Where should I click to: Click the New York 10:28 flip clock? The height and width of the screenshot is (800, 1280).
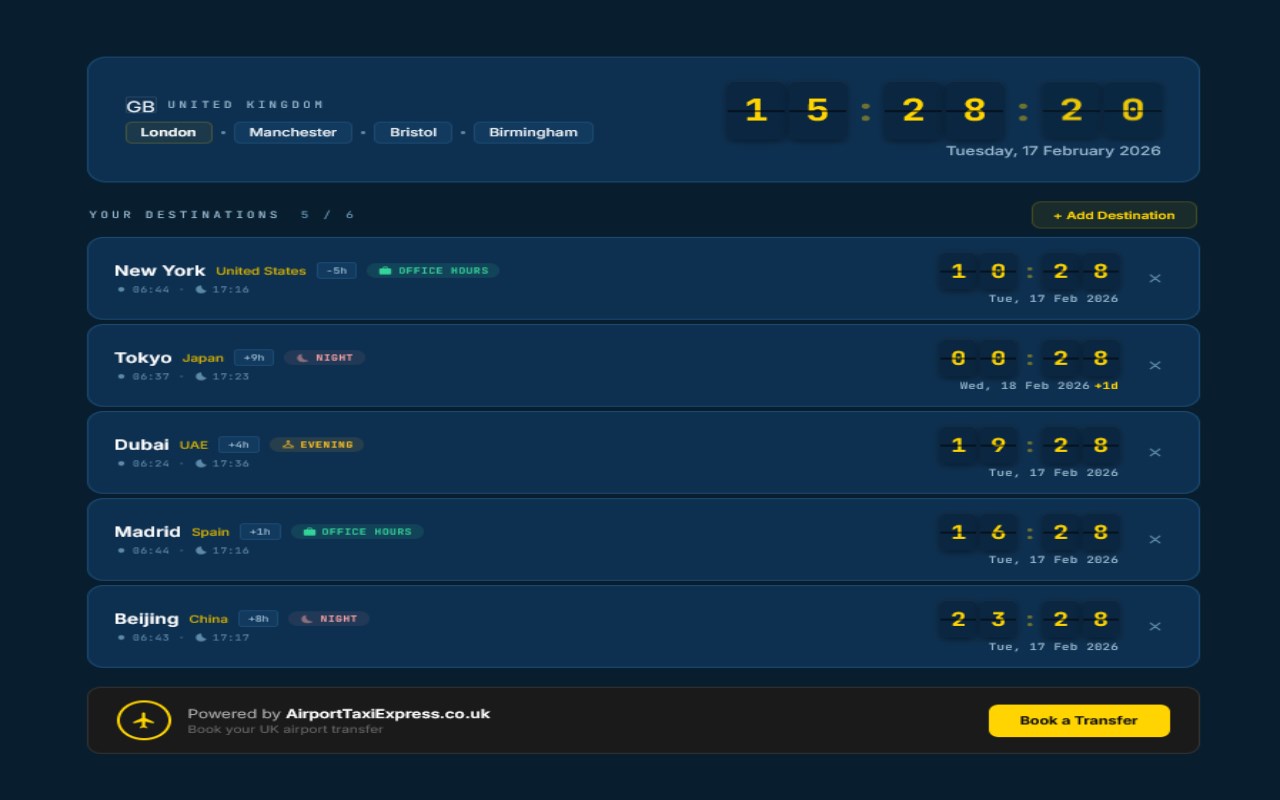[x=1029, y=271]
